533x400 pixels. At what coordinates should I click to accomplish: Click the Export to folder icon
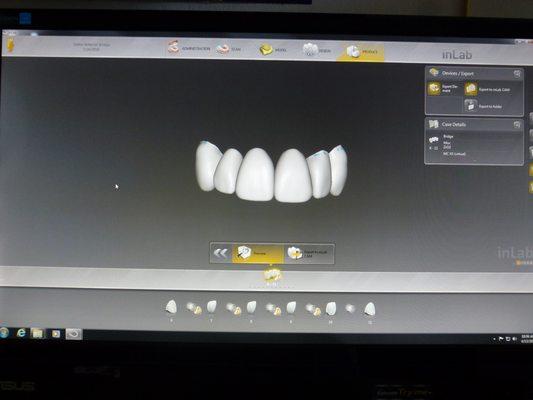point(471,106)
